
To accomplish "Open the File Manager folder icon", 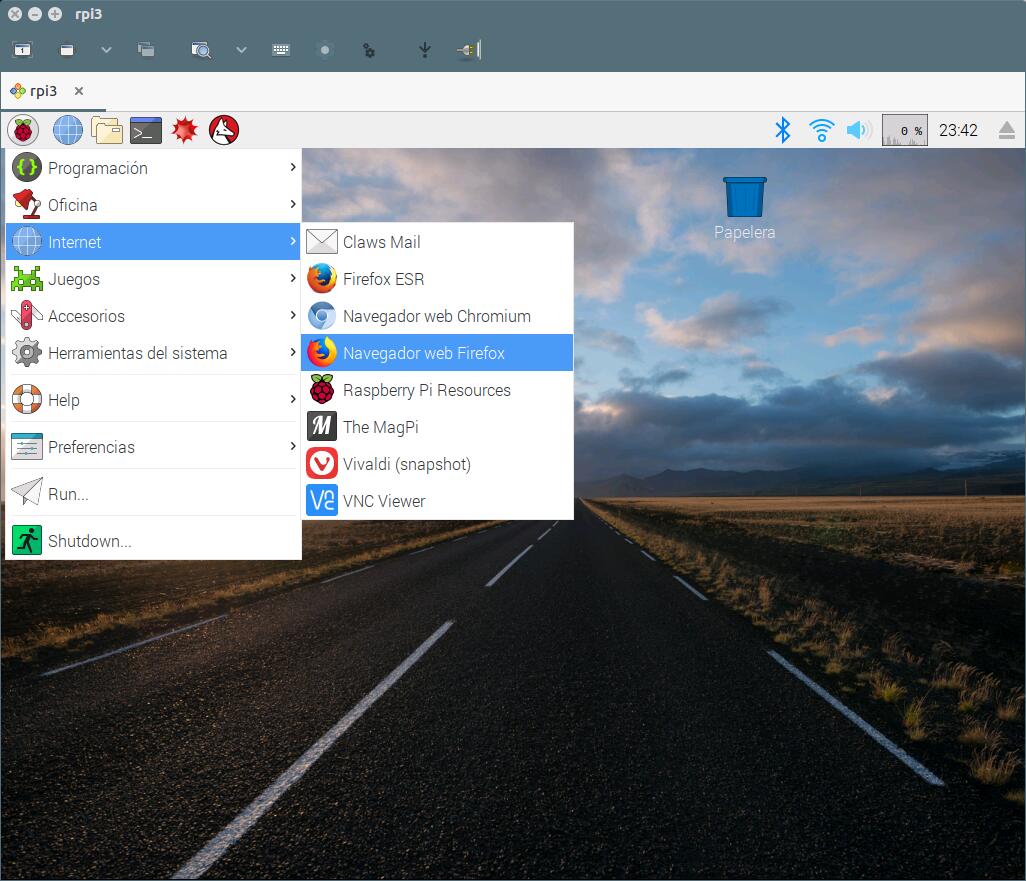I will pos(106,130).
